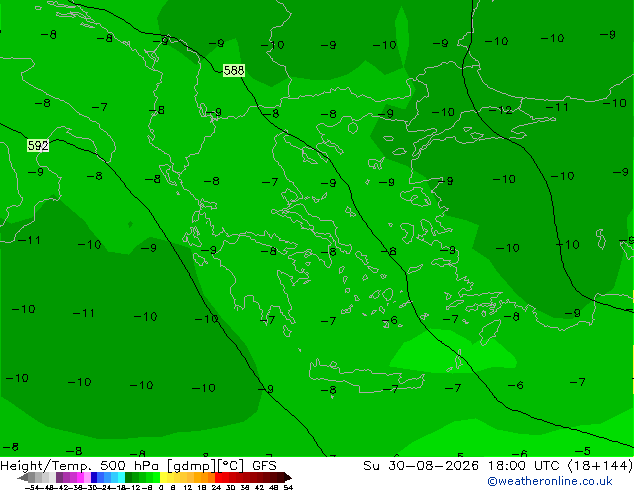The image size is (634, 490).
Task: Click the cyan segment of the color scale
Action: click(x=122, y=477)
